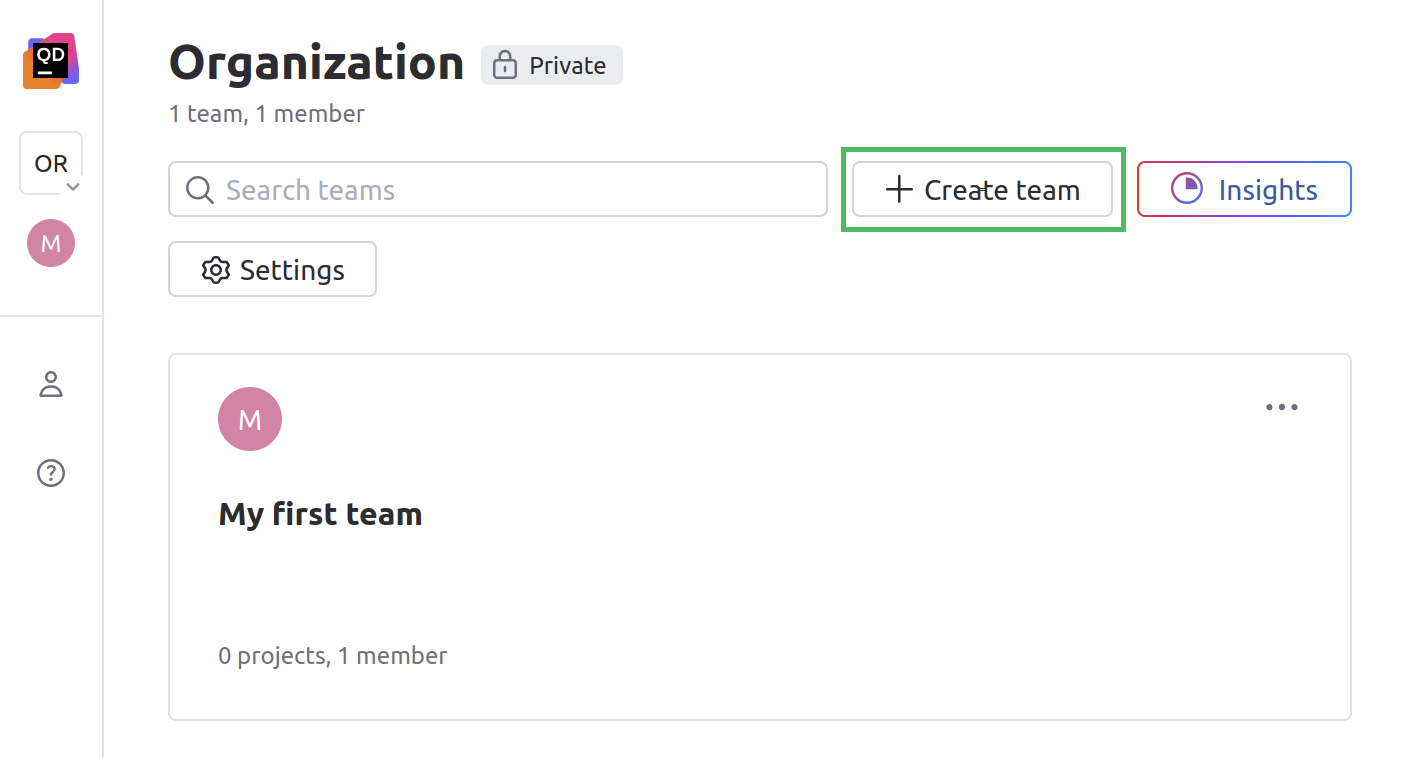Viewport: 1412px width, 758px height.
Task: Click the gear icon on the Settings button
Action: [x=216, y=269]
